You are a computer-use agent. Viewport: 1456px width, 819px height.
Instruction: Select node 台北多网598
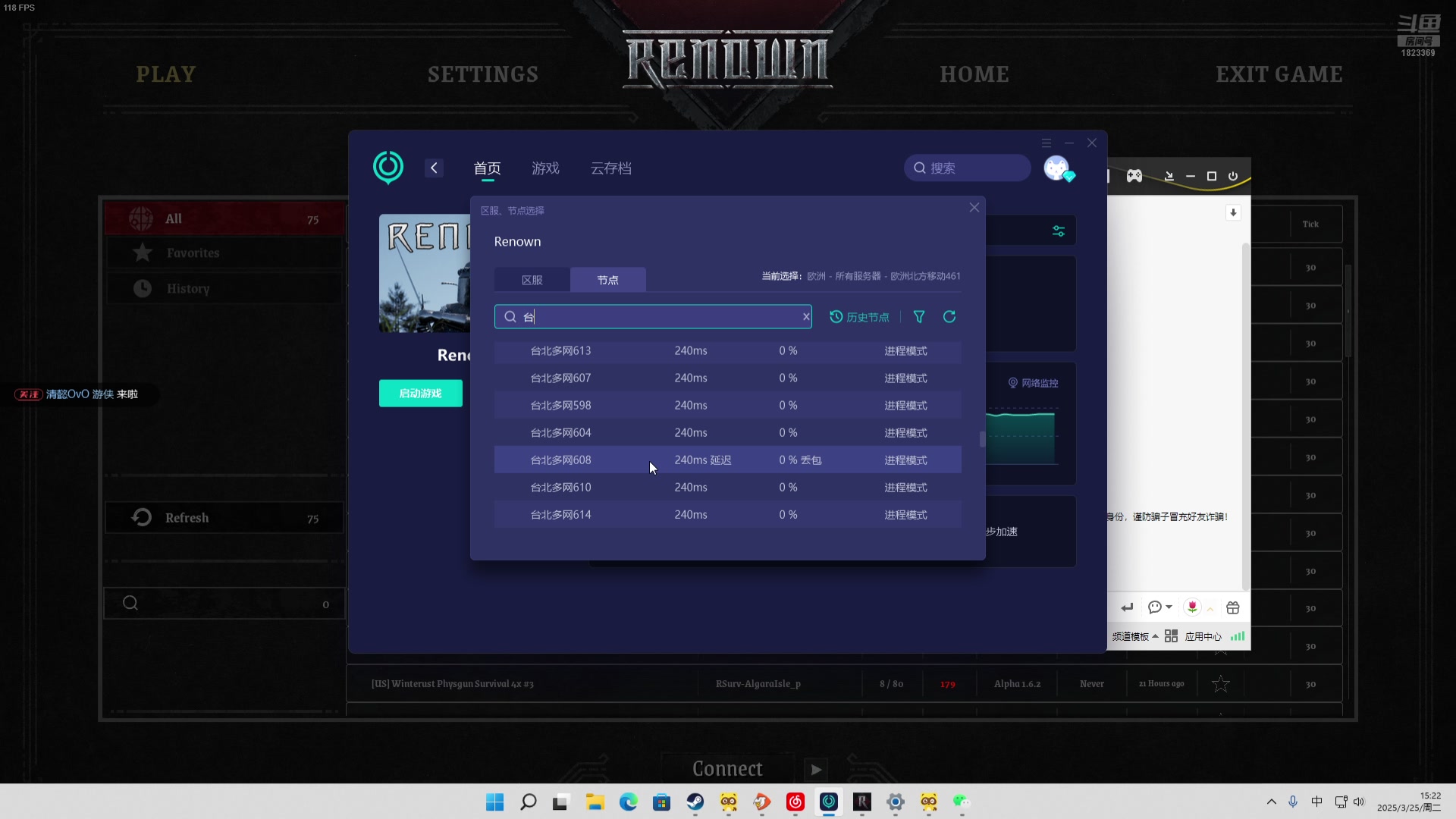point(728,406)
